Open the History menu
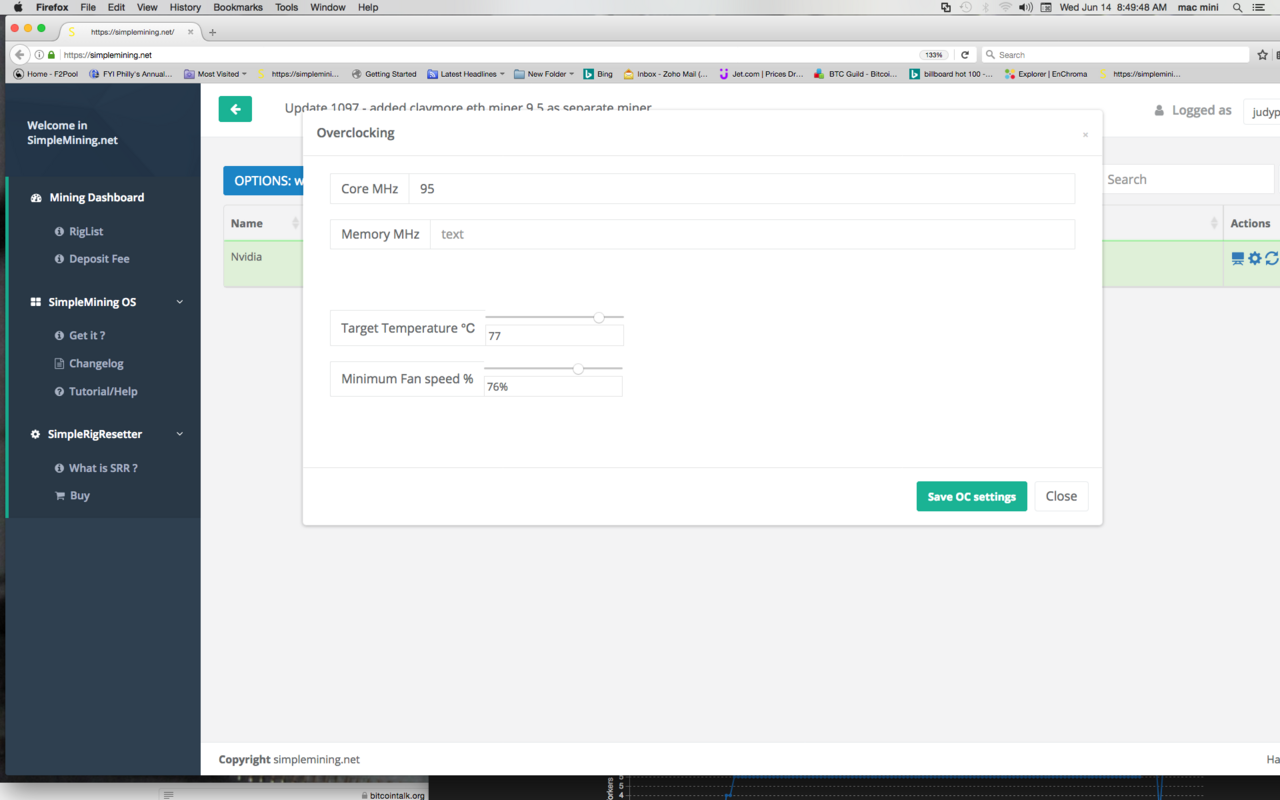1280x800 pixels. (185, 7)
